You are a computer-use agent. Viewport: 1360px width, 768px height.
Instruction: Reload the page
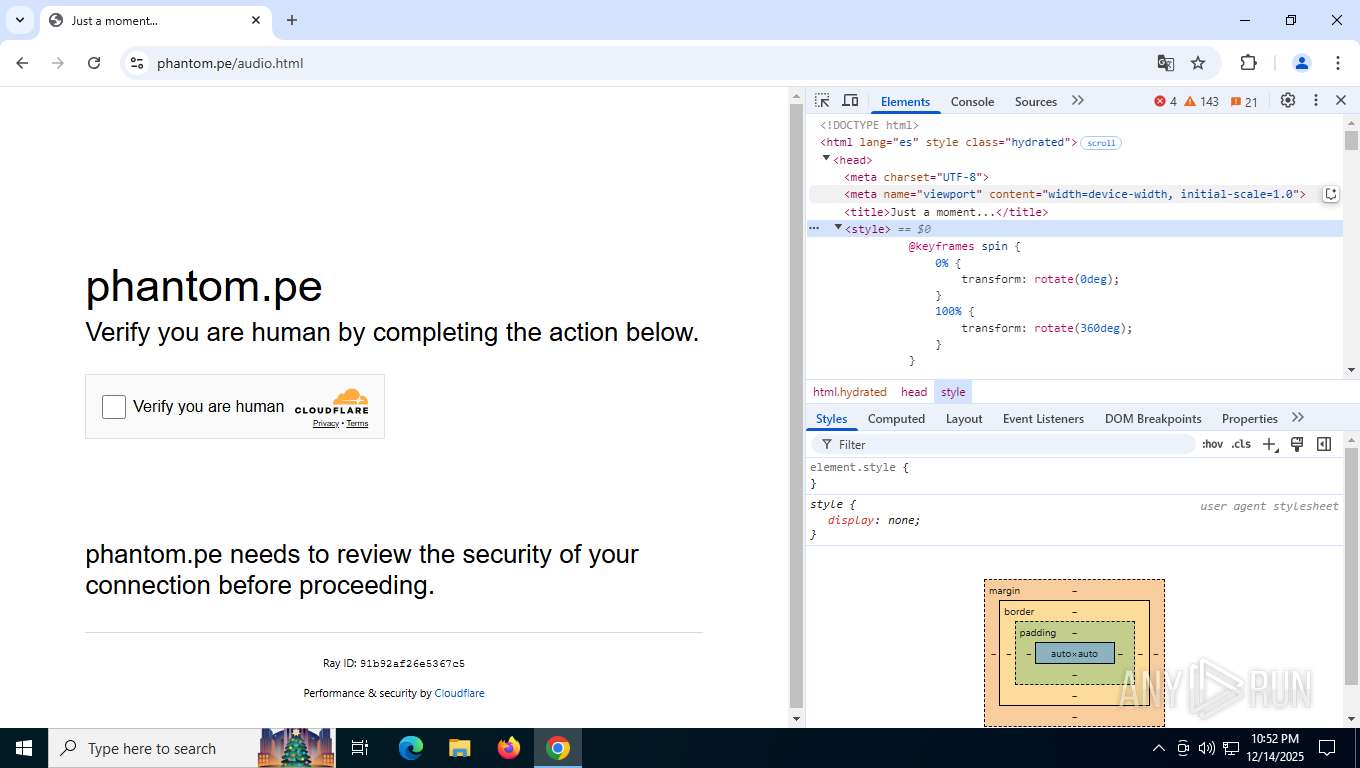pyautogui.click(x=94, y=63)
